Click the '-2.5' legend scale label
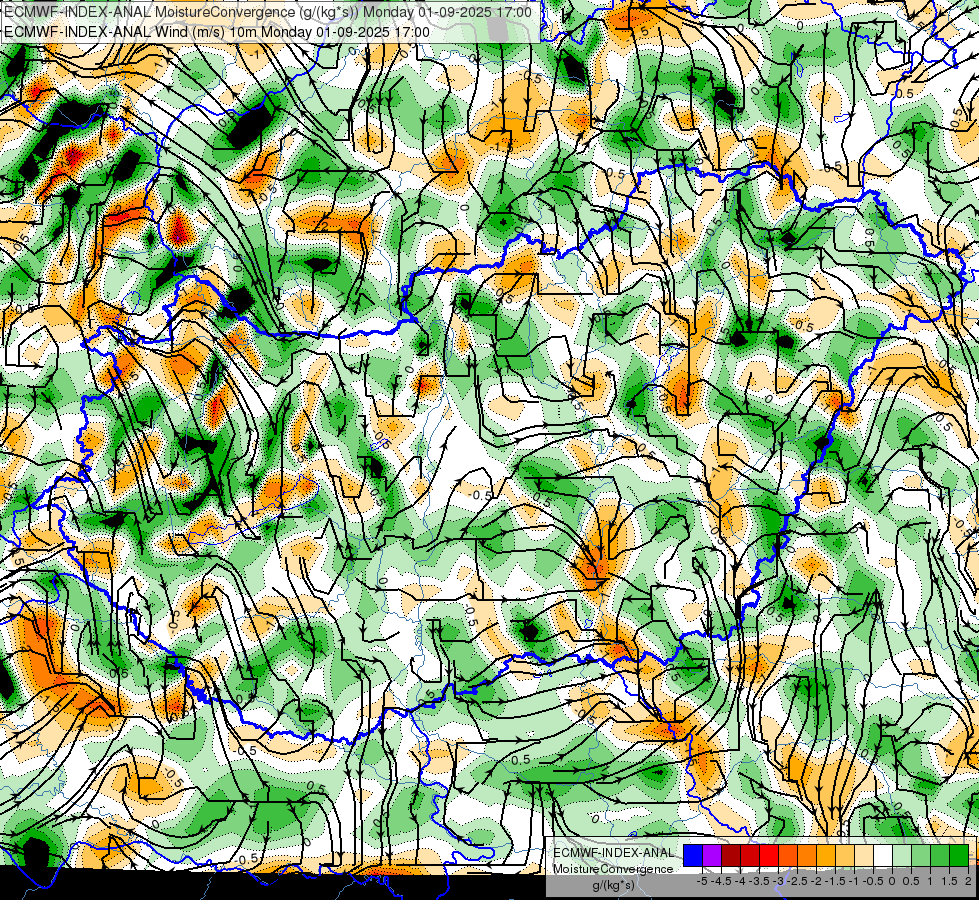The height and width of the screenshot is (900, 979). click(797, 881)
